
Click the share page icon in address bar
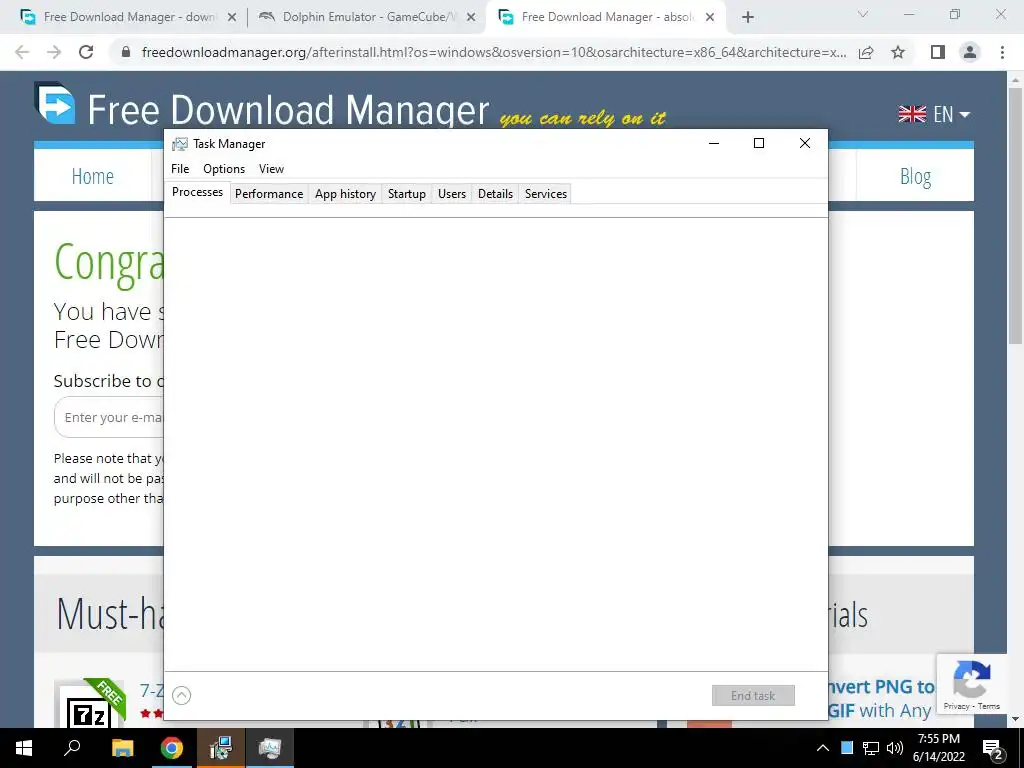pos(866,52)
